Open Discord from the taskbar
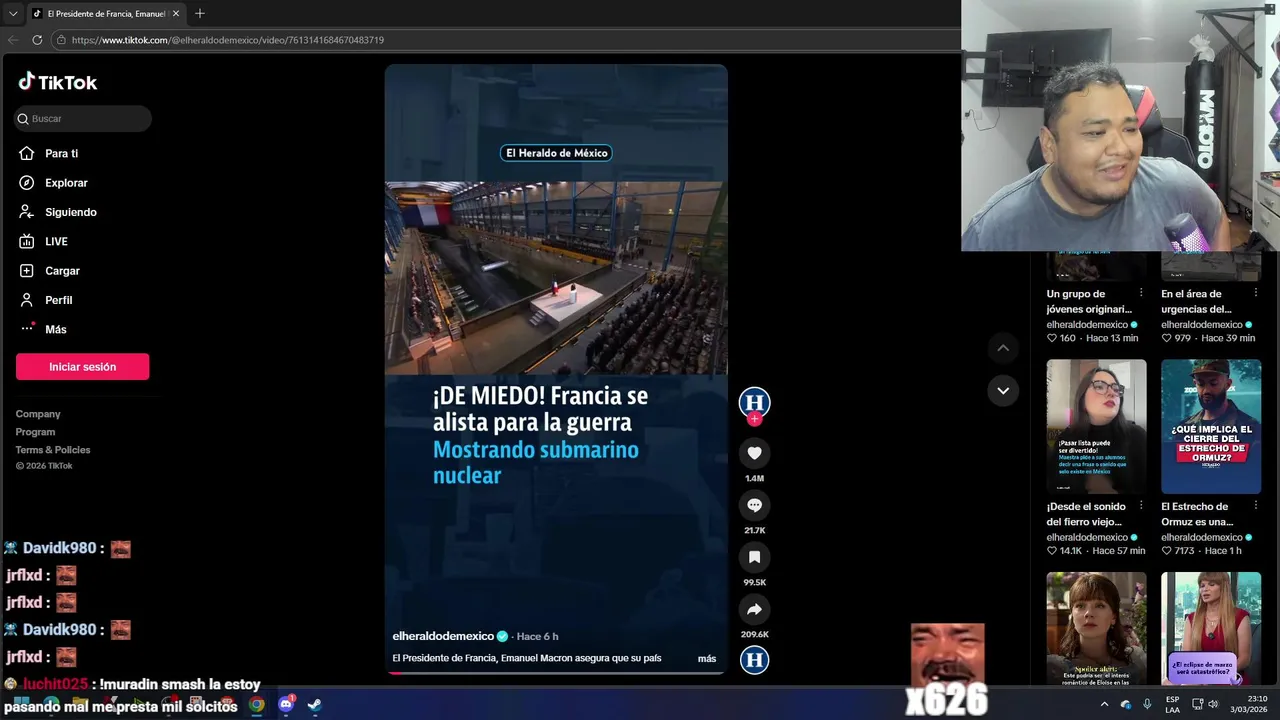This screenshot has height=720, width=1280. coord(286,704)
